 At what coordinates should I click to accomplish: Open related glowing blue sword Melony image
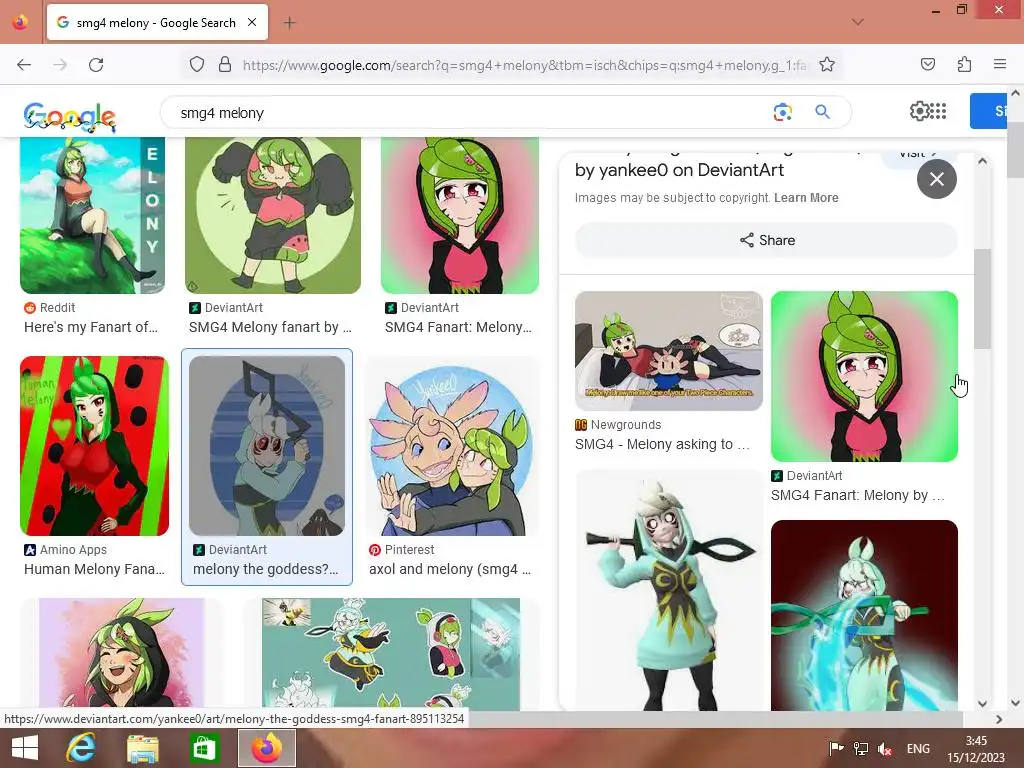click(864, 615)
